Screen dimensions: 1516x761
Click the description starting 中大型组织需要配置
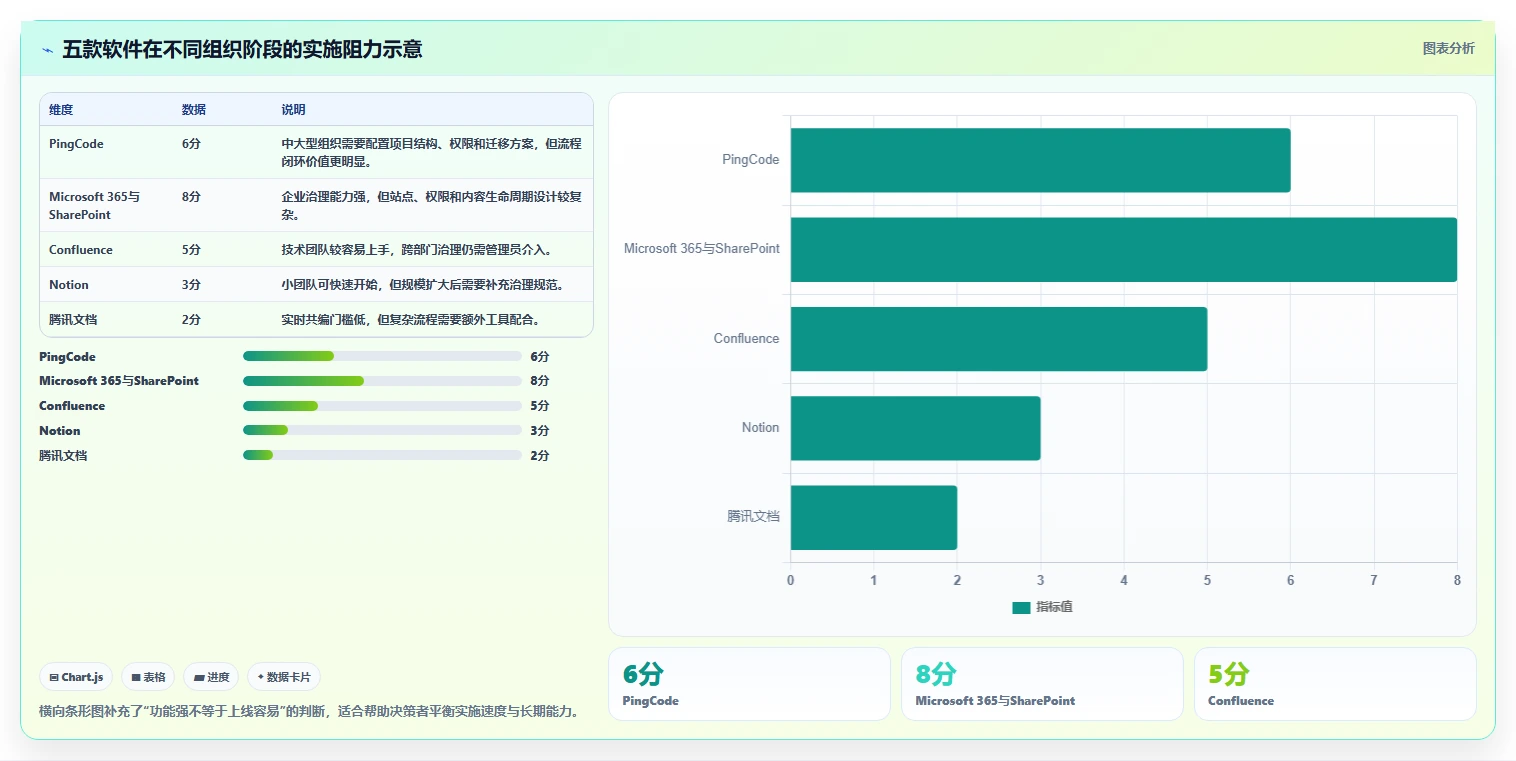(431, 152)
